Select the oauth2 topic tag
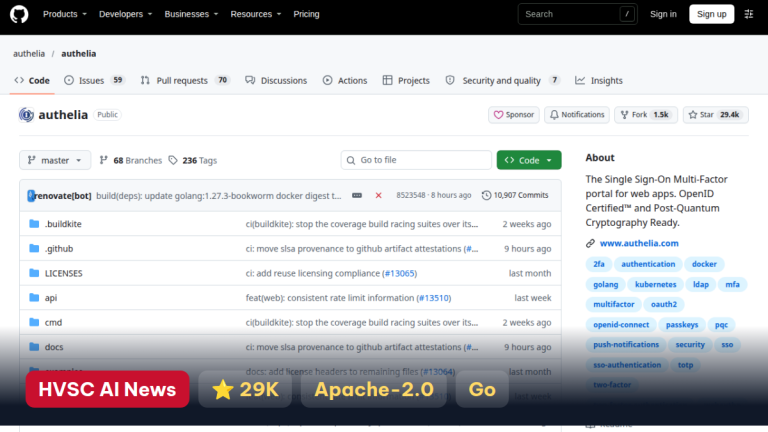Viewport: 768px width, 432px height. [x=664, y=304]
